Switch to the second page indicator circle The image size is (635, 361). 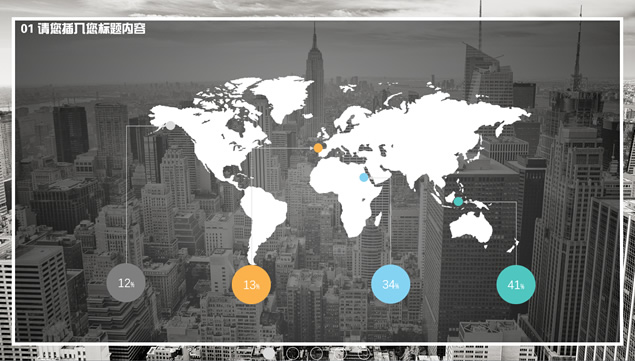(x=293, y=353)
